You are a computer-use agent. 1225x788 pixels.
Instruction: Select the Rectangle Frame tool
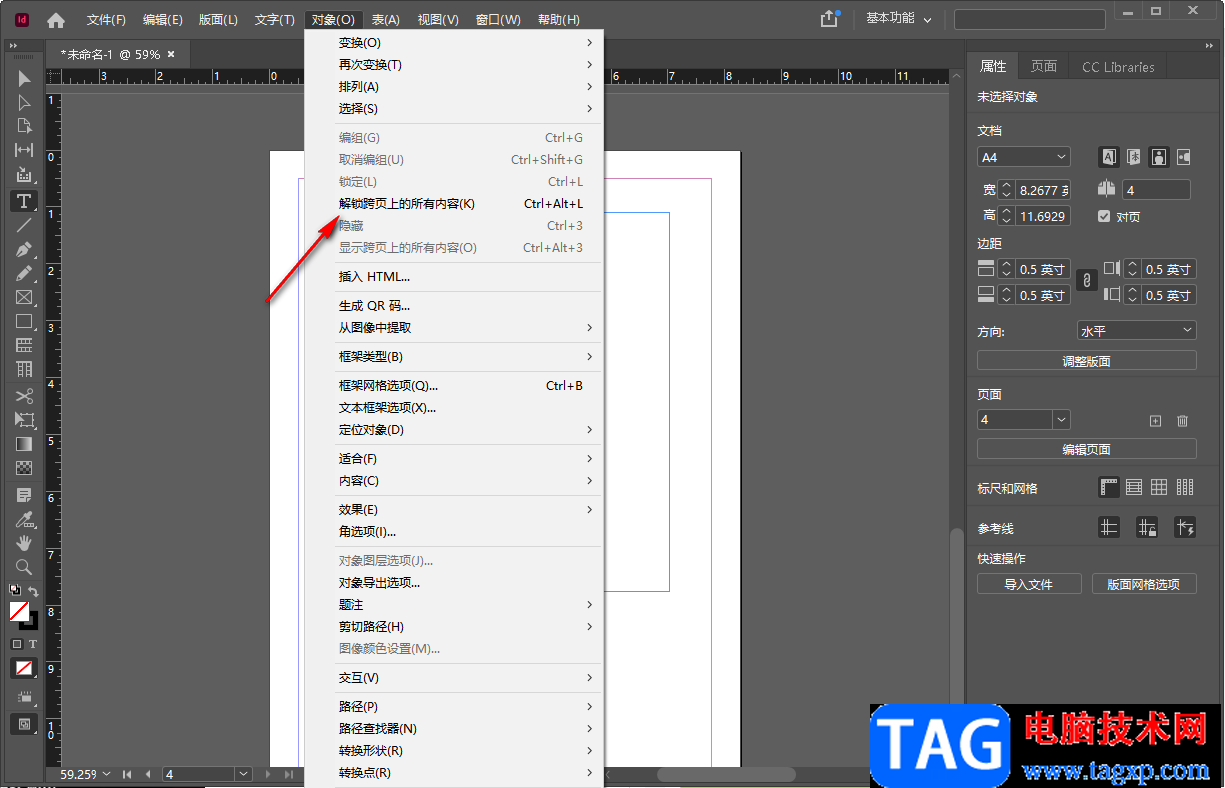tap(24, 297)
